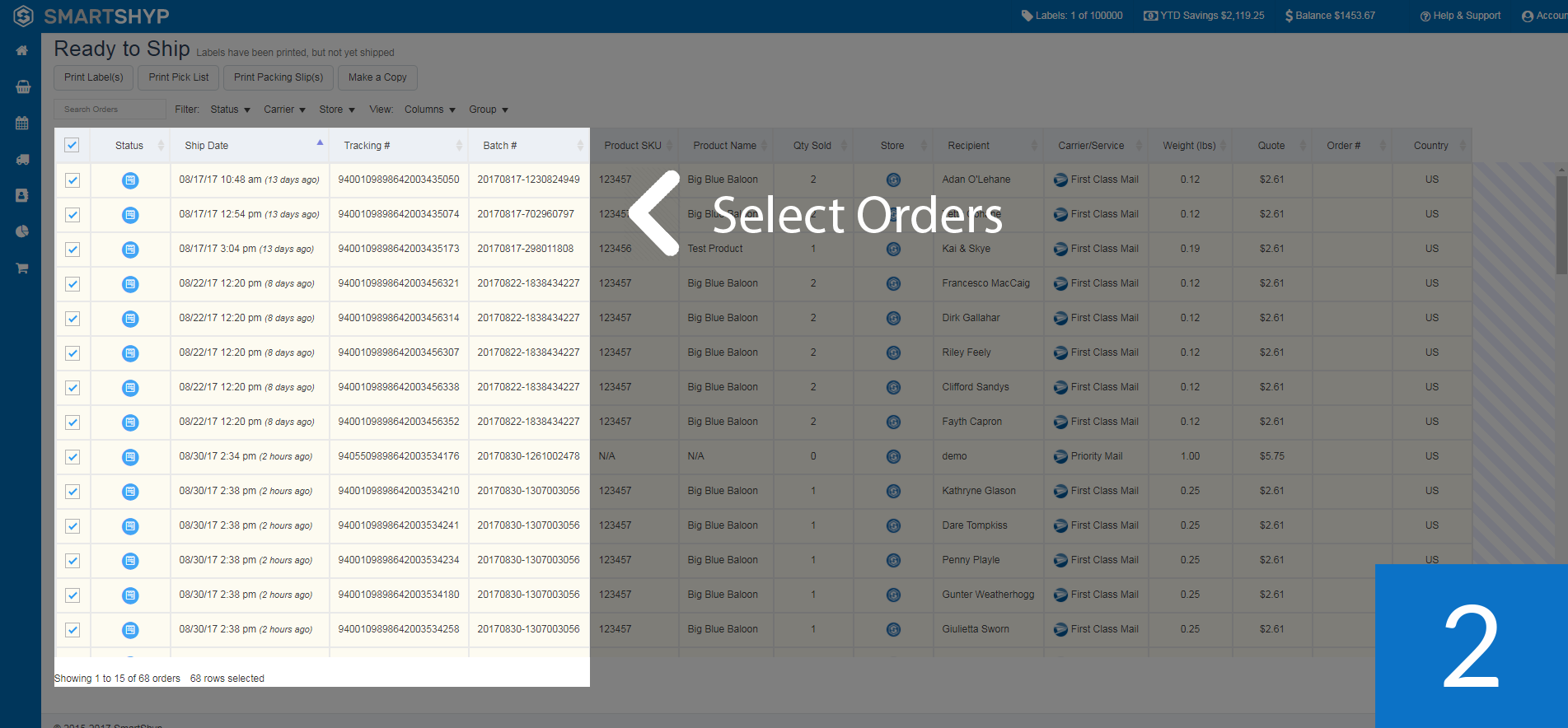Sort table by Tracking # column
The width and height of the screenshot is (1568, 728).
(399, 146)
